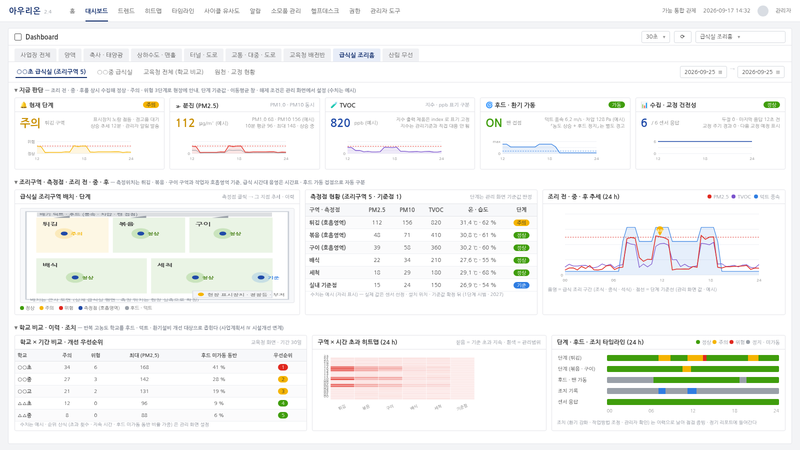800x450 pixels.
Task: Click the bar chart icon on 수집·교정 건전성 card
Action: click(x=644, y=105)
